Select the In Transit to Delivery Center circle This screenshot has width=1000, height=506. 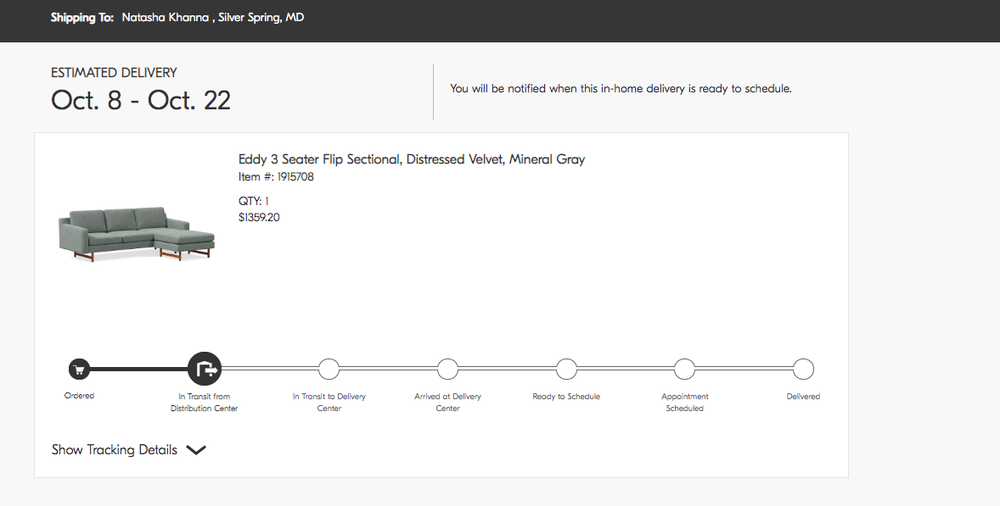329,369
